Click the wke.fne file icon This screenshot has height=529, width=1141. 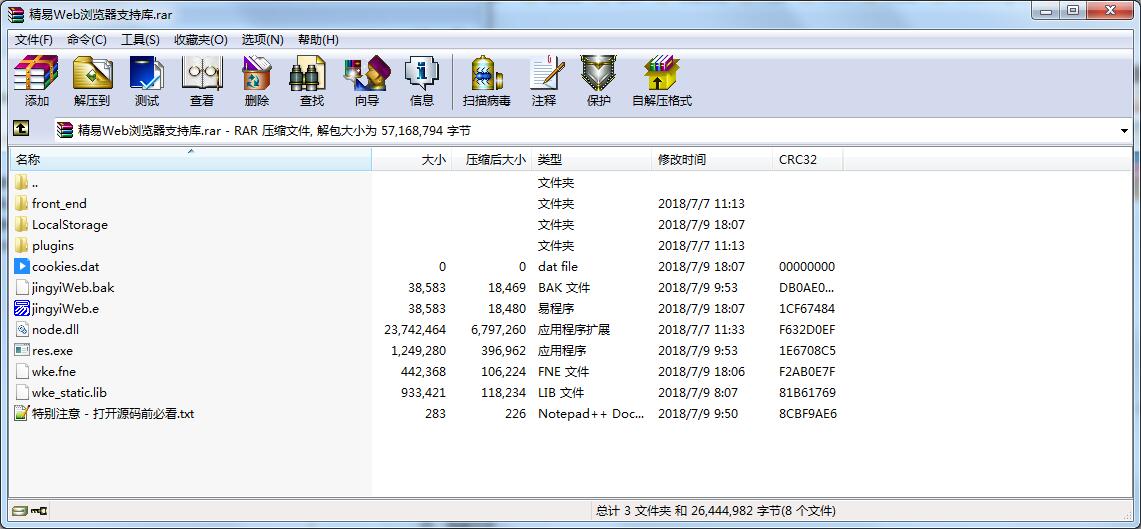(x=22, y=371)
